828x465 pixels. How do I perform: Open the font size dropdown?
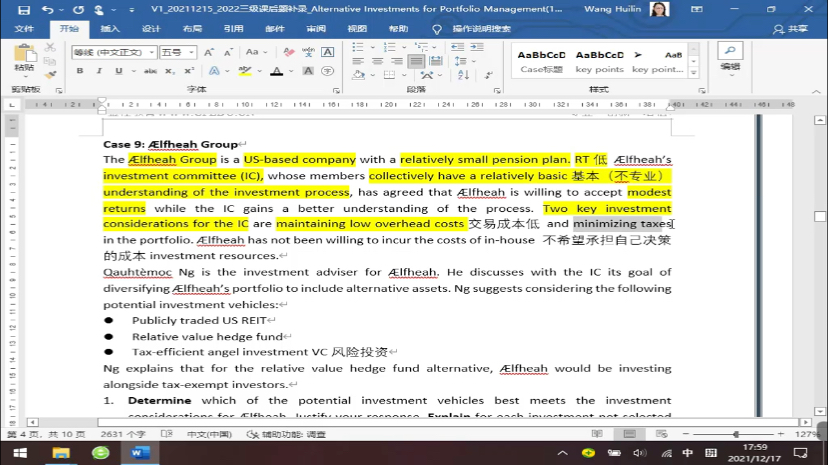[191, 53]
